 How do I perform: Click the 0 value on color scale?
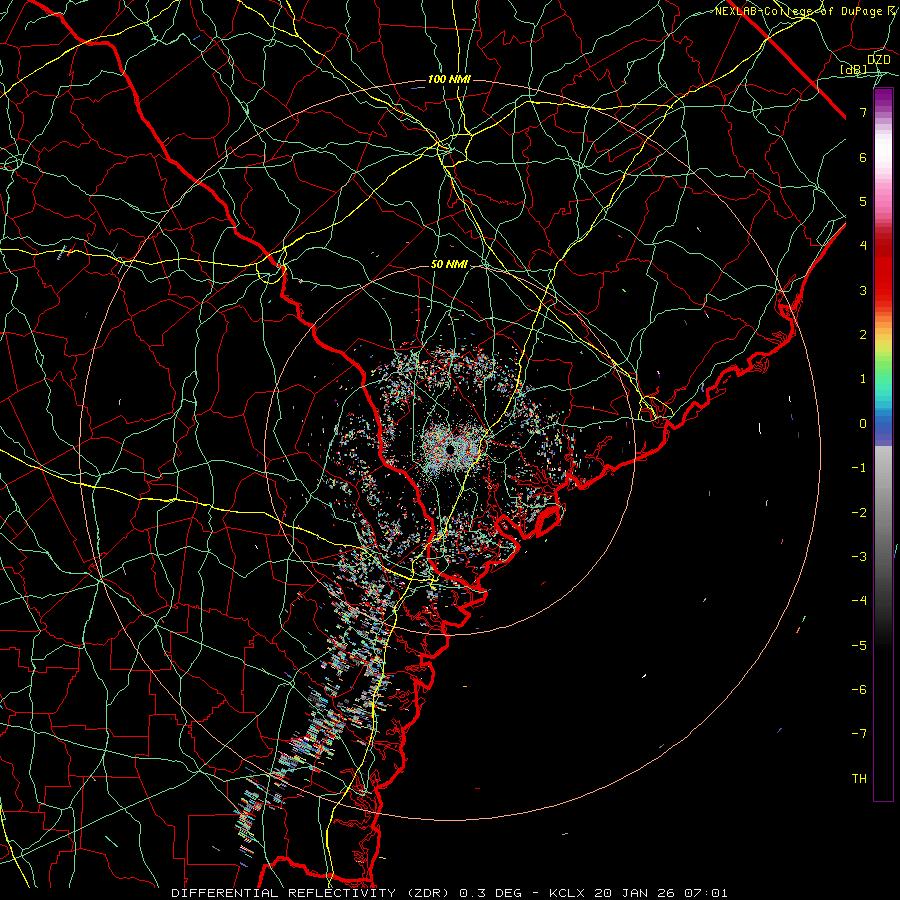click(863, 424)
